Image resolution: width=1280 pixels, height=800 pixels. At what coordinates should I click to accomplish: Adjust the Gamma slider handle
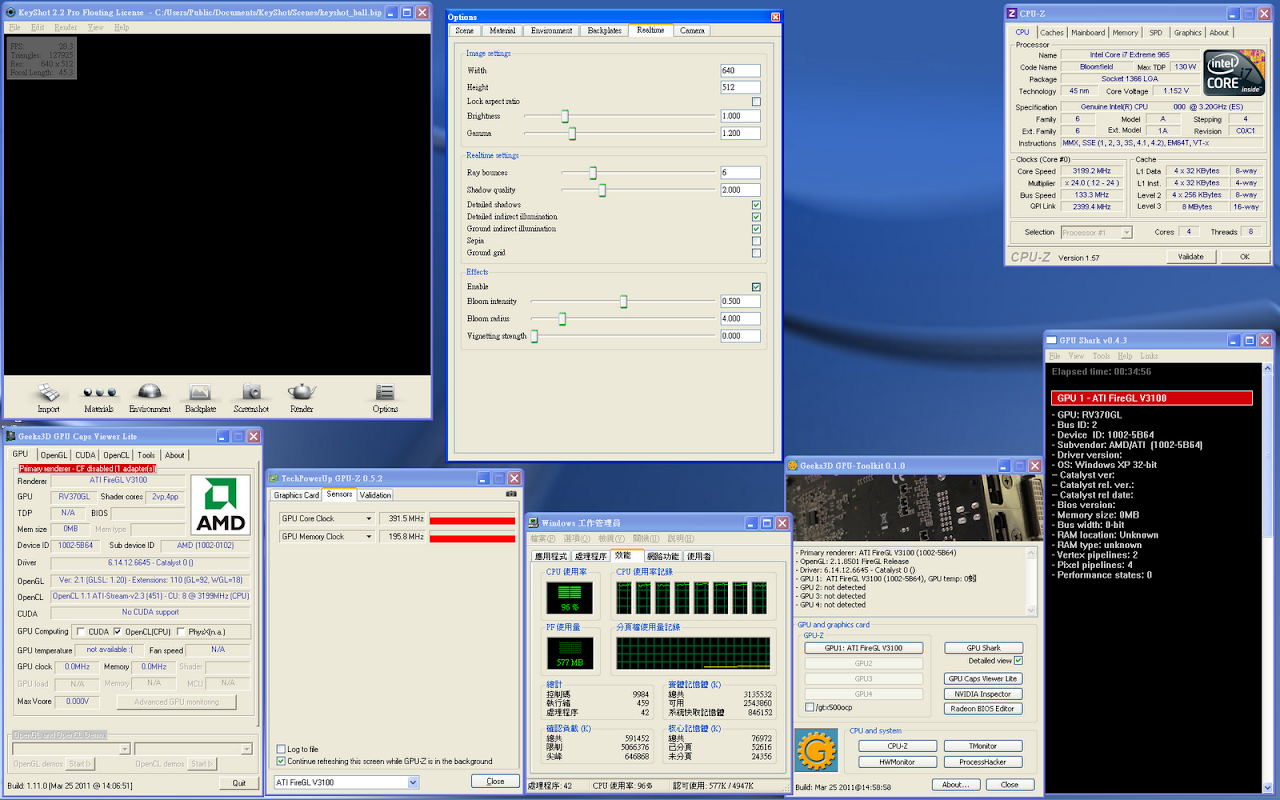point(572,133)
